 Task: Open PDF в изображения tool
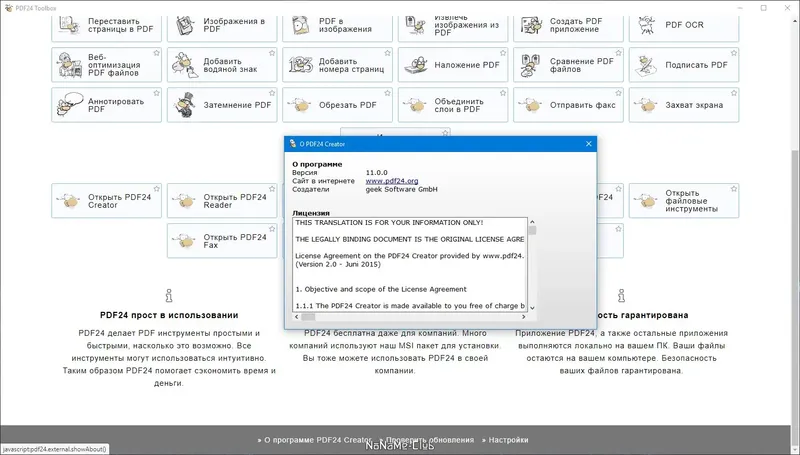point(338,28)
